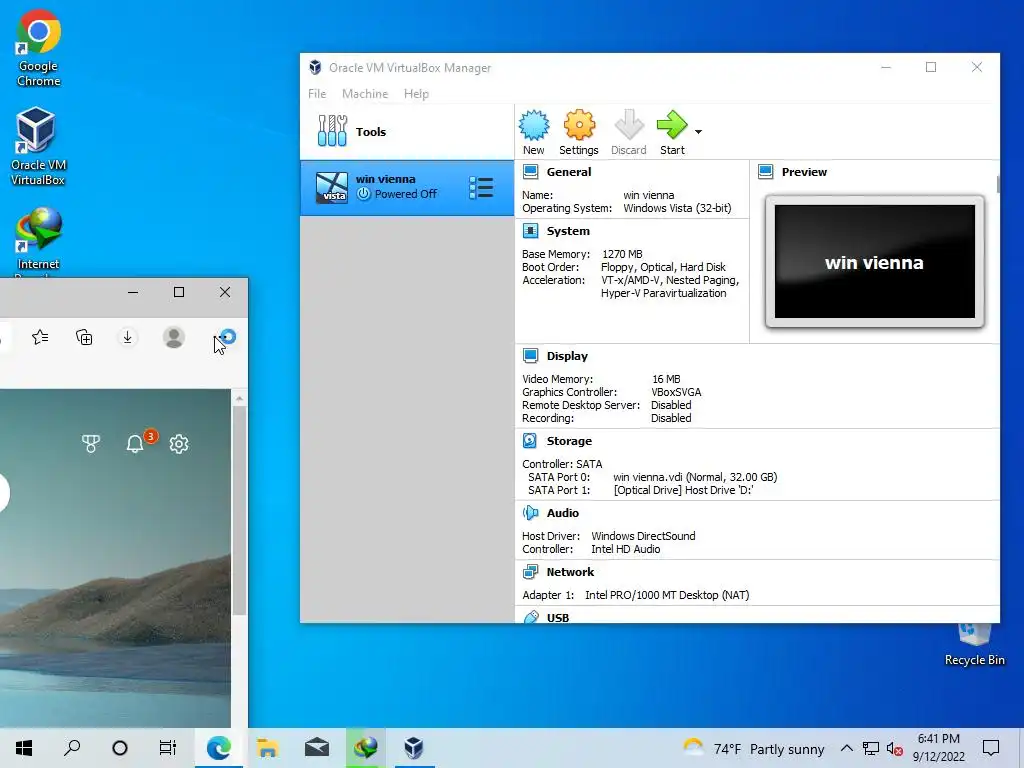This screenshot has height=768, width=1024.
Task: Click the Audio section header
Action: click(562, 513)
